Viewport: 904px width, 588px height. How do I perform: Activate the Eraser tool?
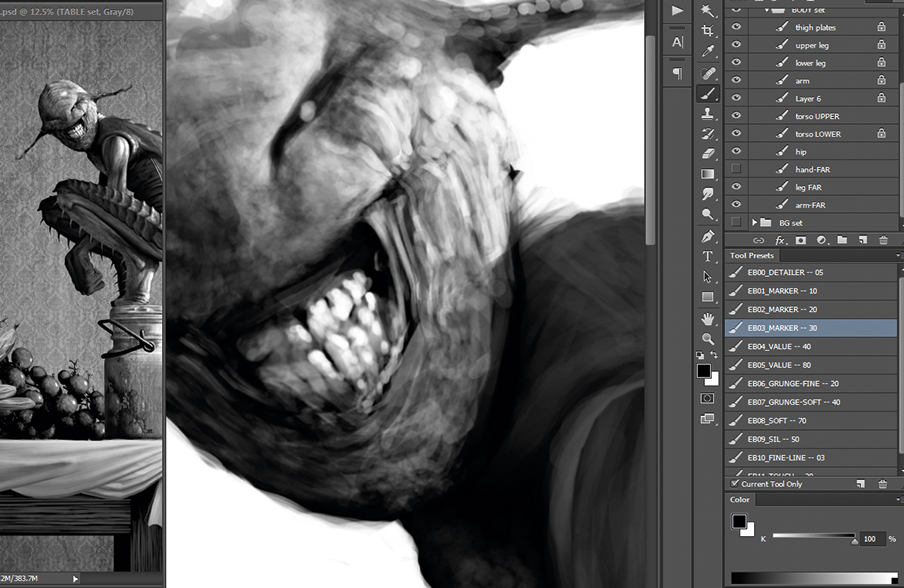(x=708, y=154)
